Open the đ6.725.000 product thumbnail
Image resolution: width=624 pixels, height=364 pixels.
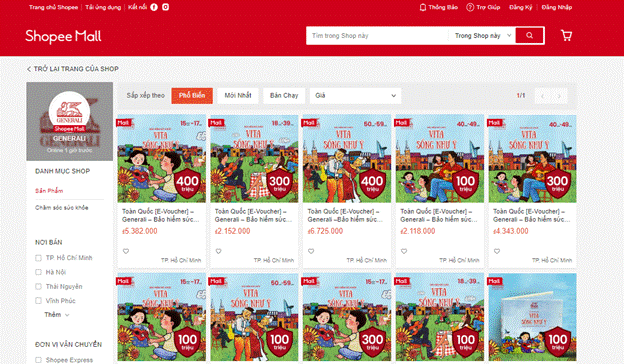347,159
